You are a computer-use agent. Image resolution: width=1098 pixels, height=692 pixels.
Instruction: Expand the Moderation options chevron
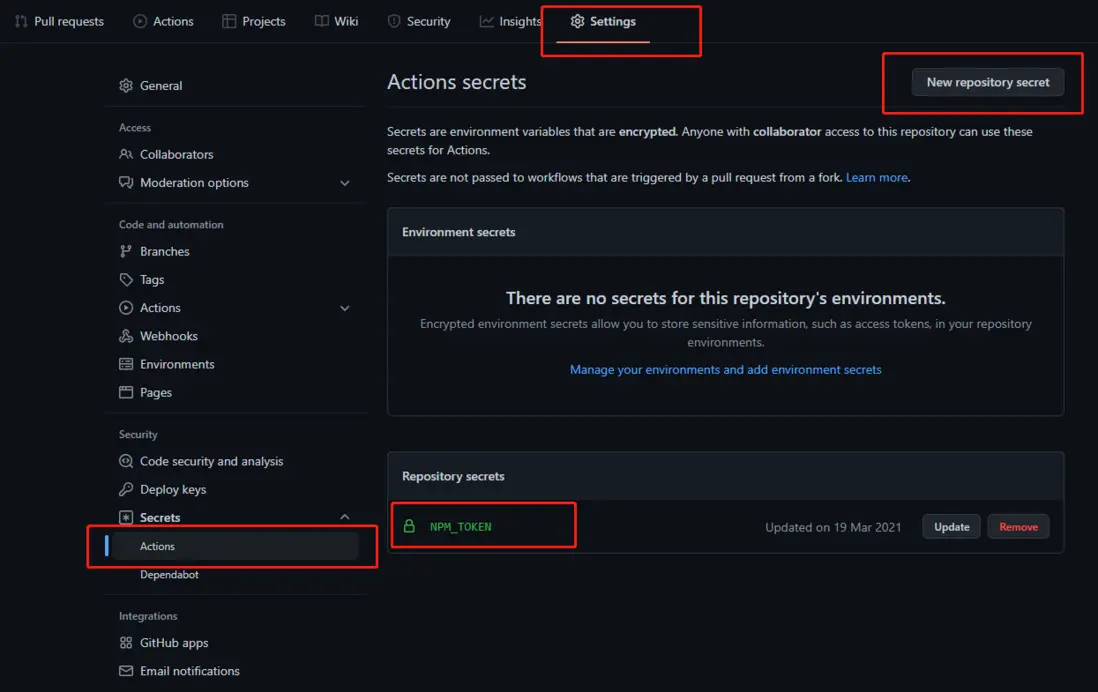click(x=345, y=183)
